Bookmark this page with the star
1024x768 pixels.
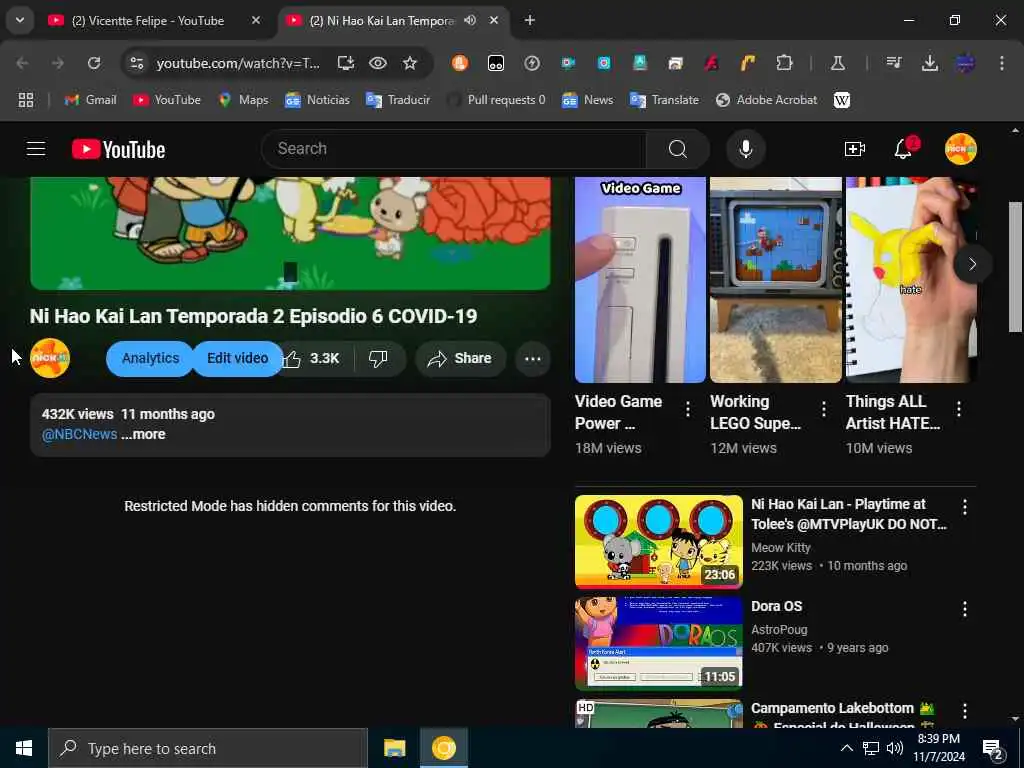click(x=409, y=63)
